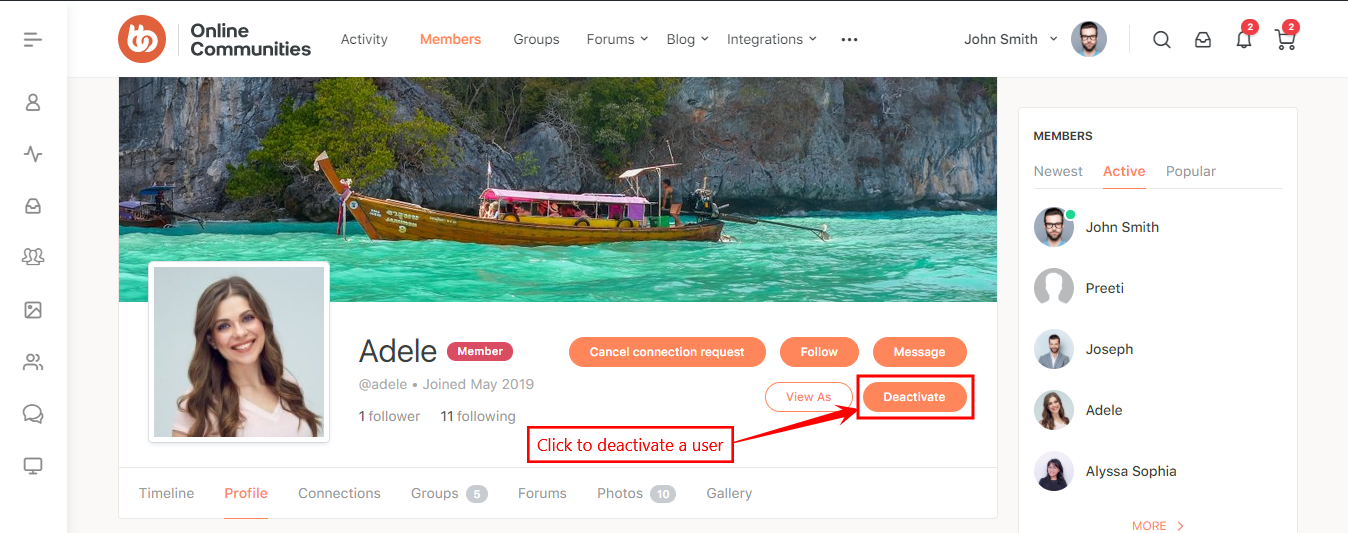Switch to the Timeline profile tab
Screen dimensions: 1348x533
click(x=166, y=493)
